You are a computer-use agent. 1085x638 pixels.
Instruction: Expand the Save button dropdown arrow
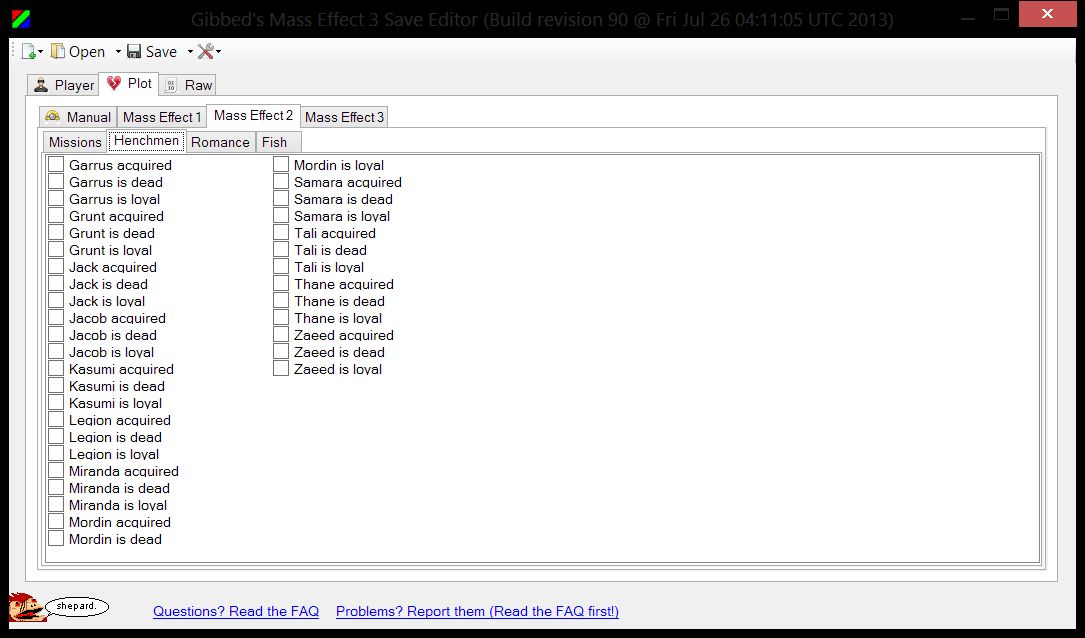(x=190, y=52)
